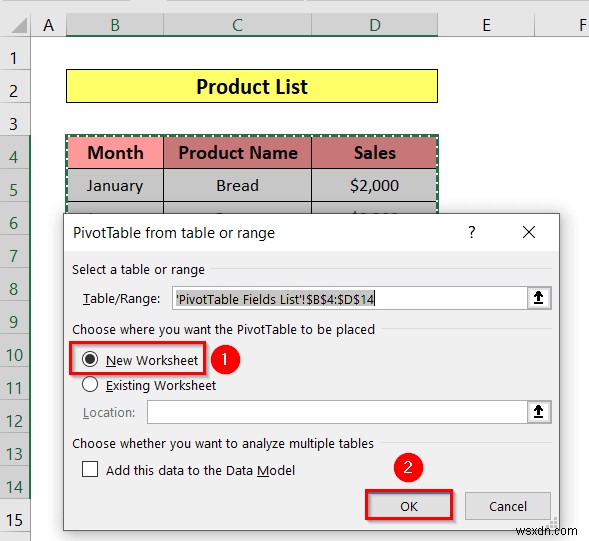Select column A header

[48, 25]
